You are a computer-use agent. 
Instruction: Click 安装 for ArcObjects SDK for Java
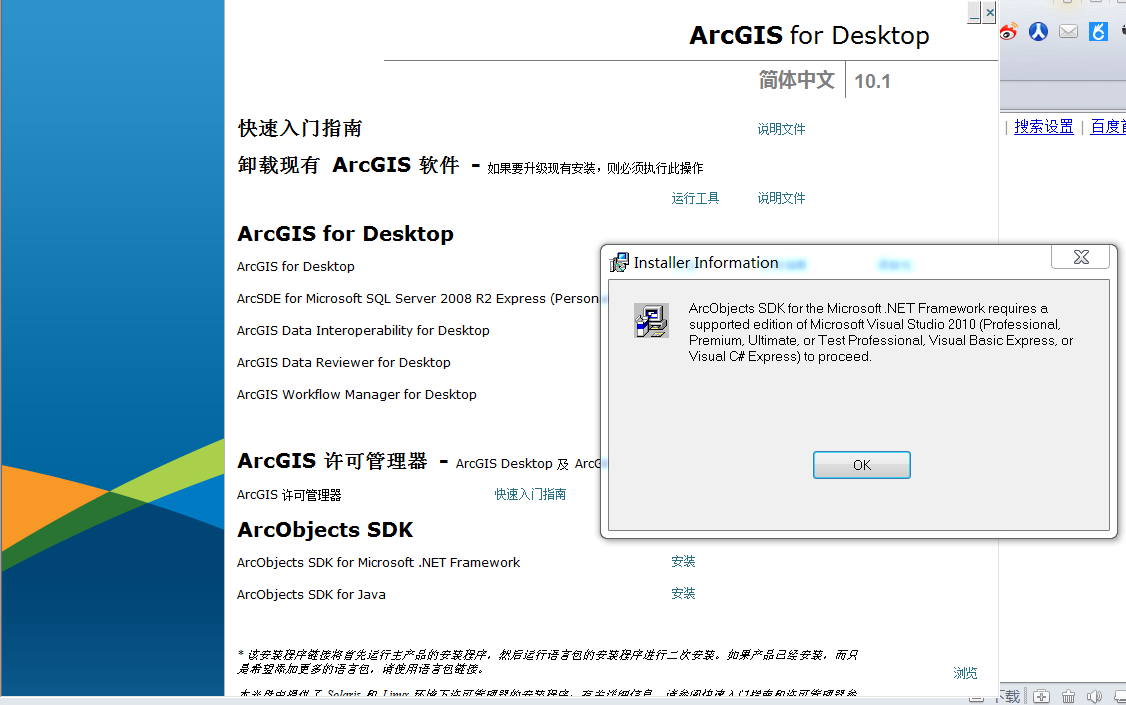coord(683,594)
